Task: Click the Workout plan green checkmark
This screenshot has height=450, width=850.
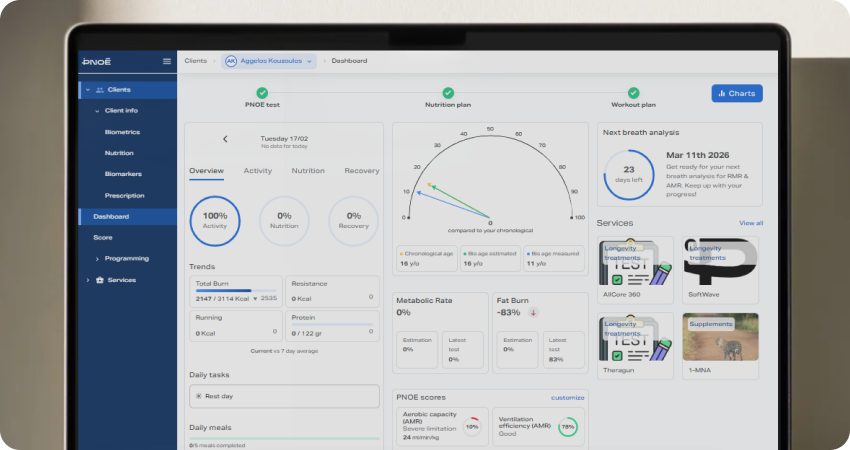Action: tap(633, 93)
